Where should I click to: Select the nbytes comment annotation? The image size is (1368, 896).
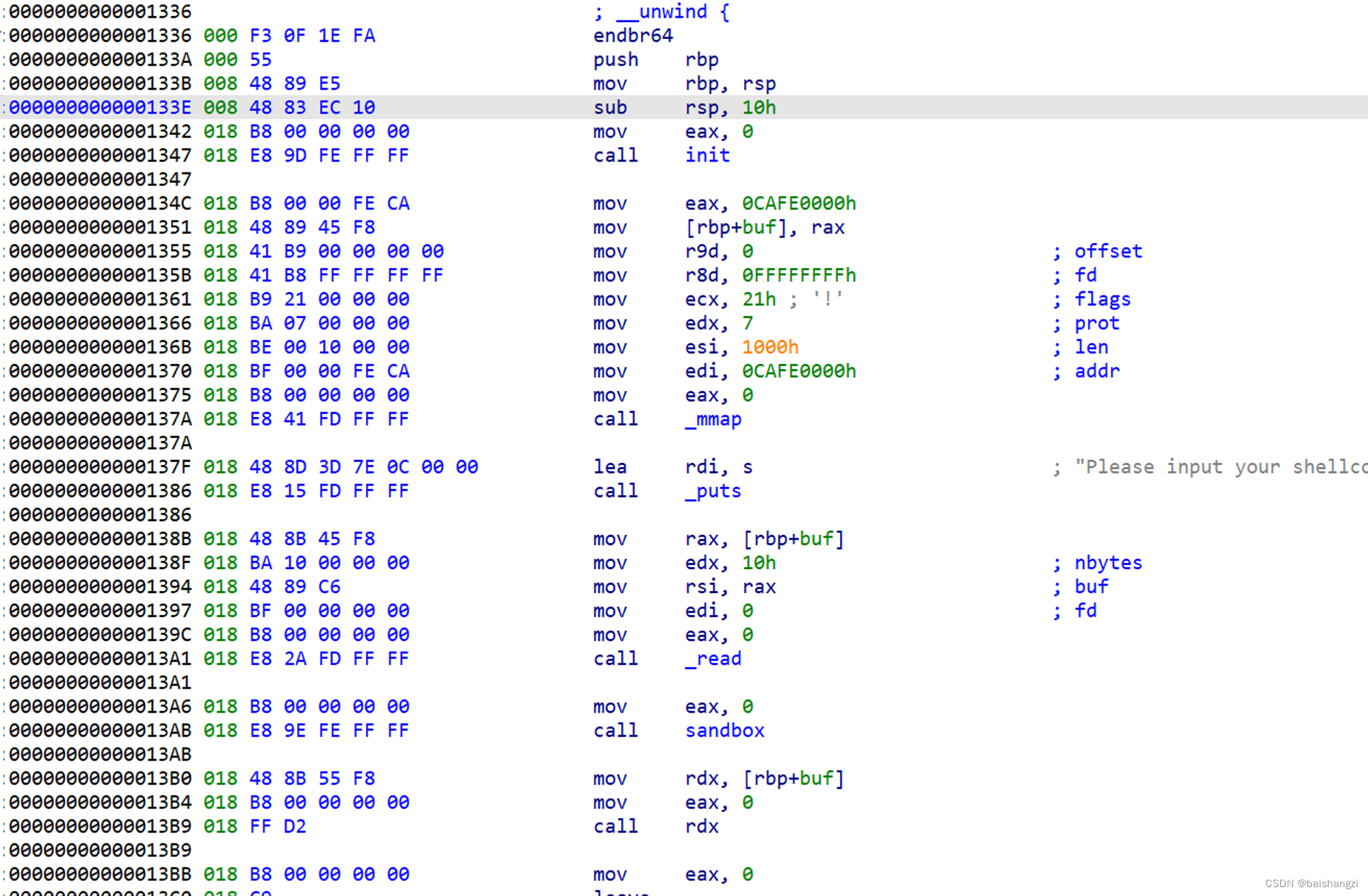[1107, 562]
